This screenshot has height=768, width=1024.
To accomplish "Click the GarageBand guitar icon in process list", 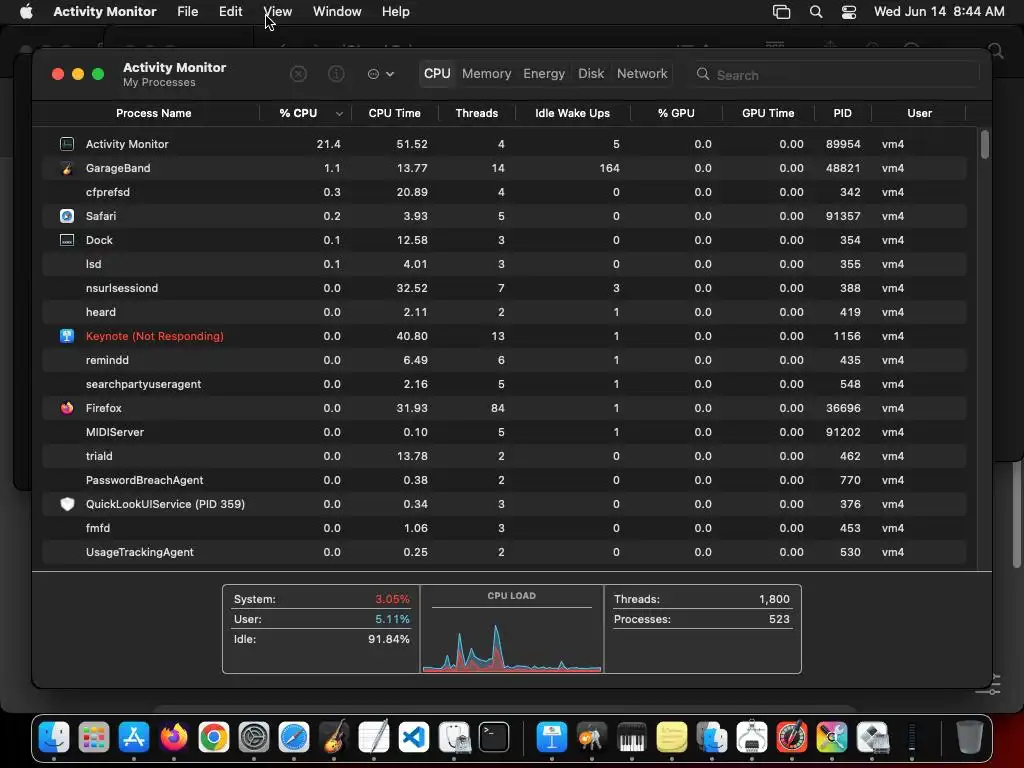I will click(67, 168).
